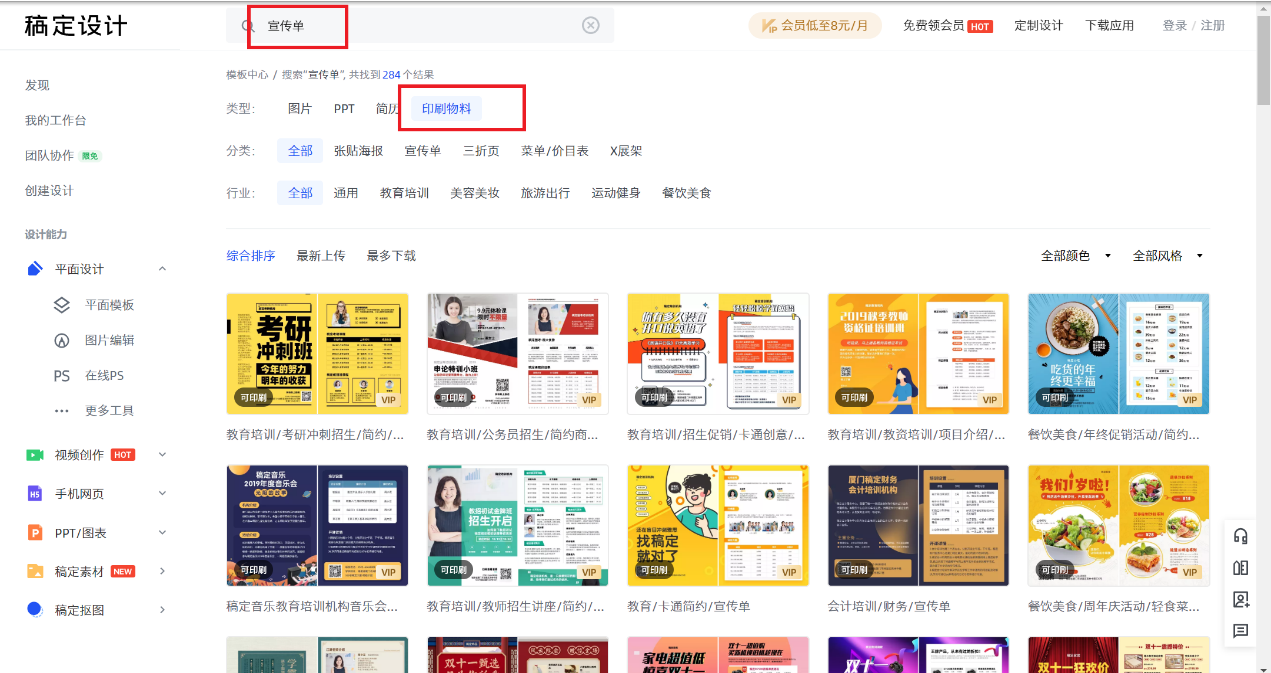This screenshot has height=673, width=1271.
Task: Select the 图片 type tab
Action: (x=300, y=109)
